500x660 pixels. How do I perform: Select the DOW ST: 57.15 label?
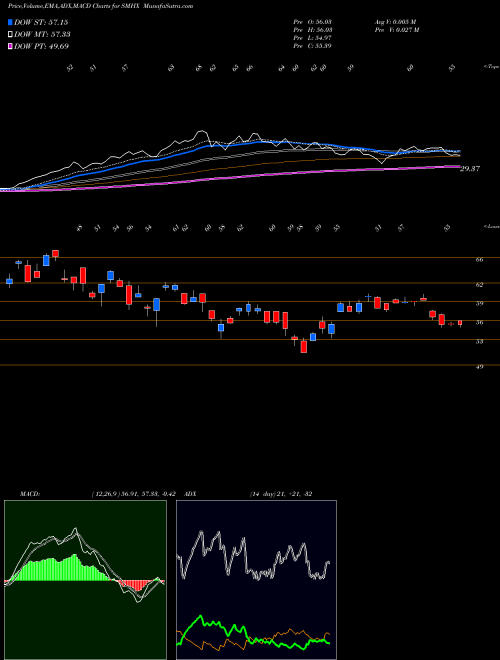pos(41,22)
